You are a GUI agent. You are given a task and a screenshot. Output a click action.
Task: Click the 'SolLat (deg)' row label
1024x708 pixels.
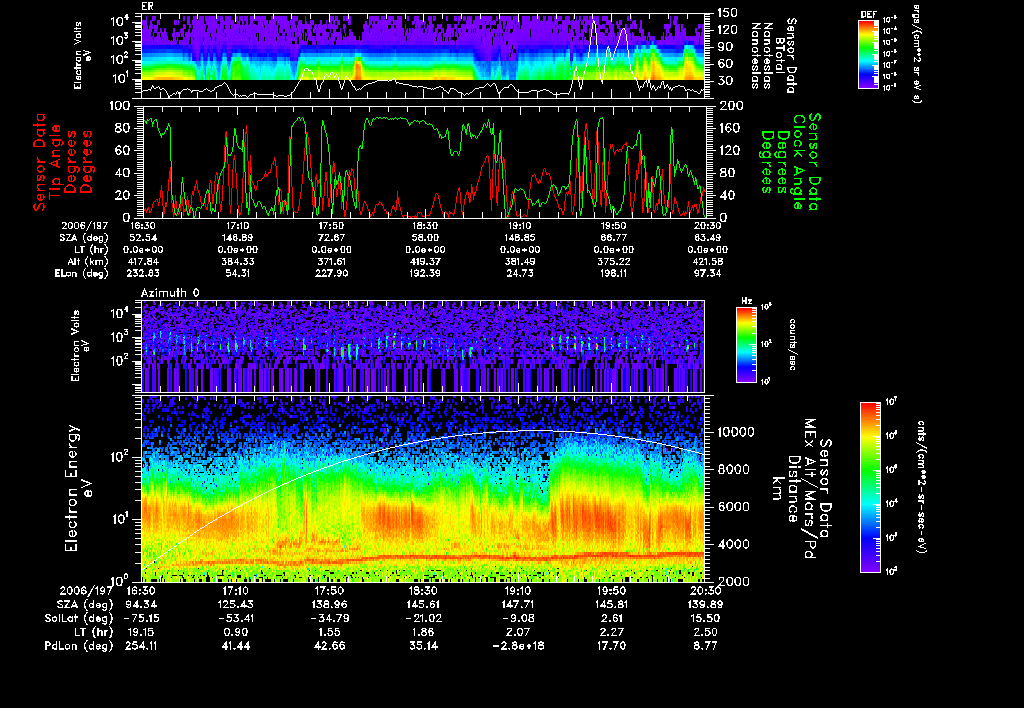point(78,618)
